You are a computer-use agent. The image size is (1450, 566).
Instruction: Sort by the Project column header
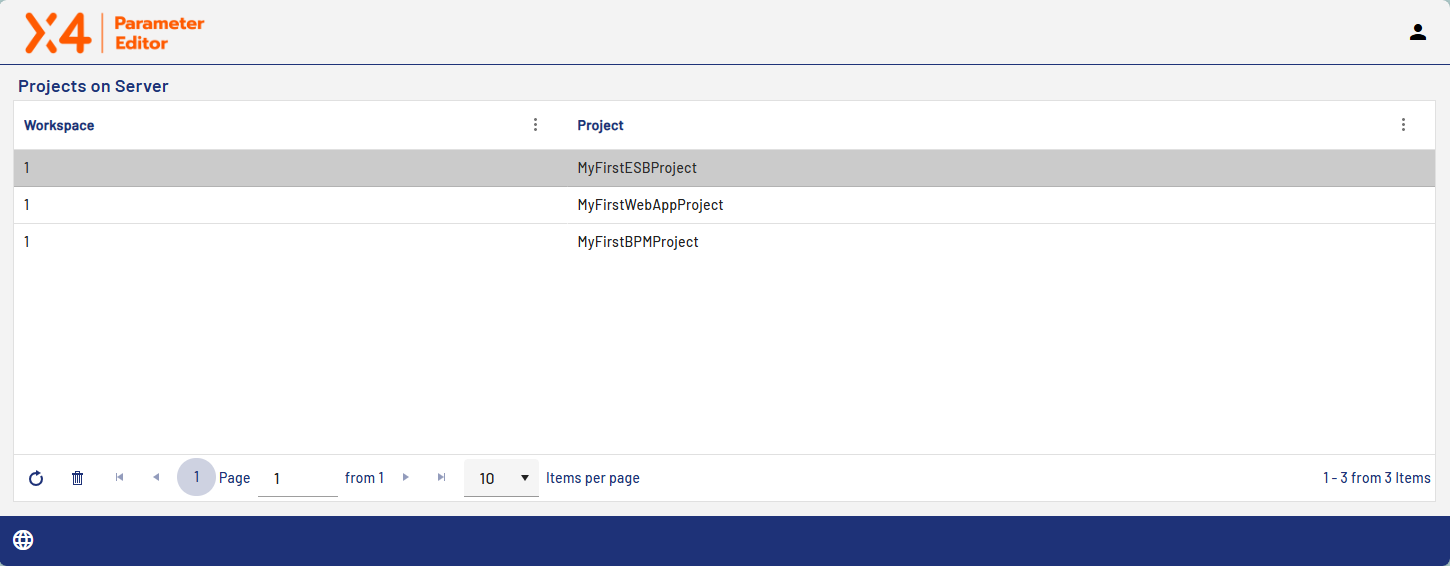click(600, 126)
